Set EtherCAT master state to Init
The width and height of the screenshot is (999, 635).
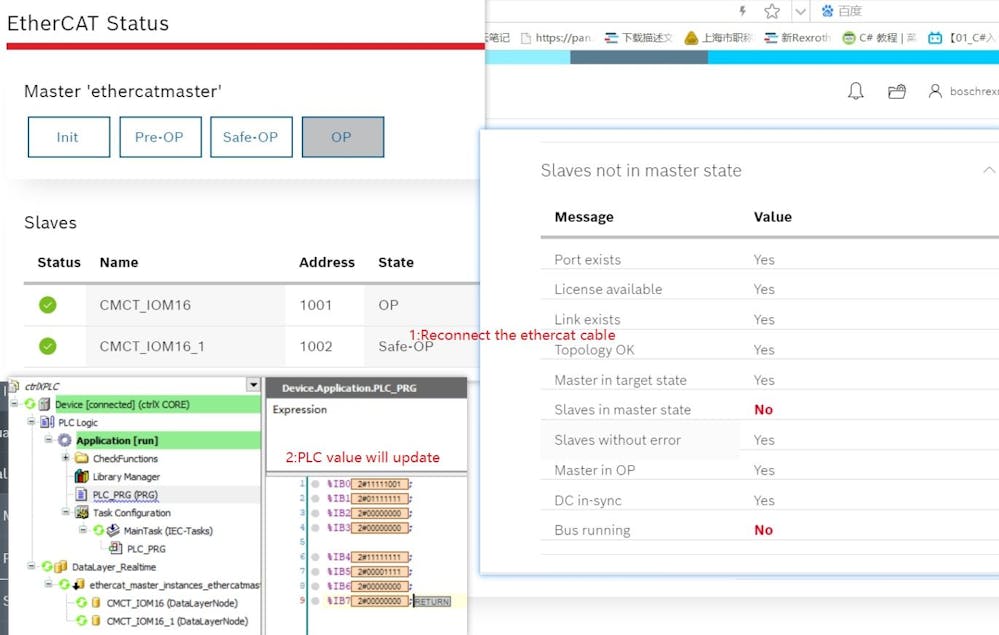pyautogui.click(x=68, y=137)
